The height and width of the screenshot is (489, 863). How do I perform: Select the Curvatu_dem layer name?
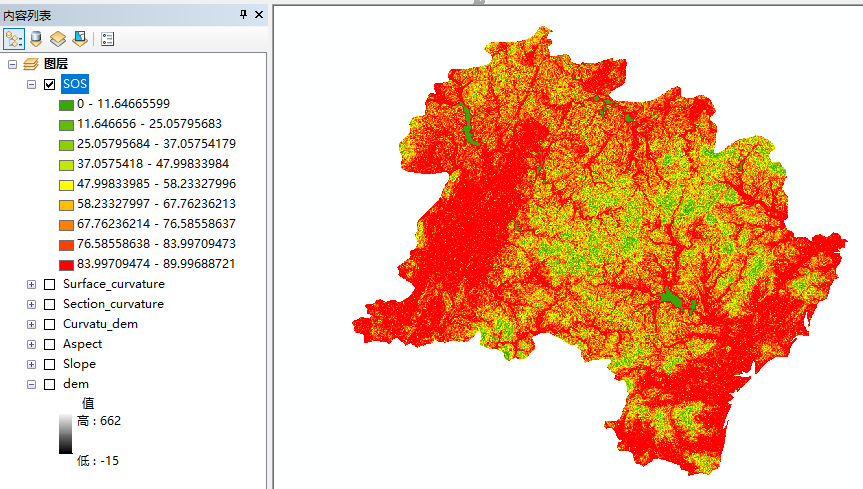pos(100,324)
